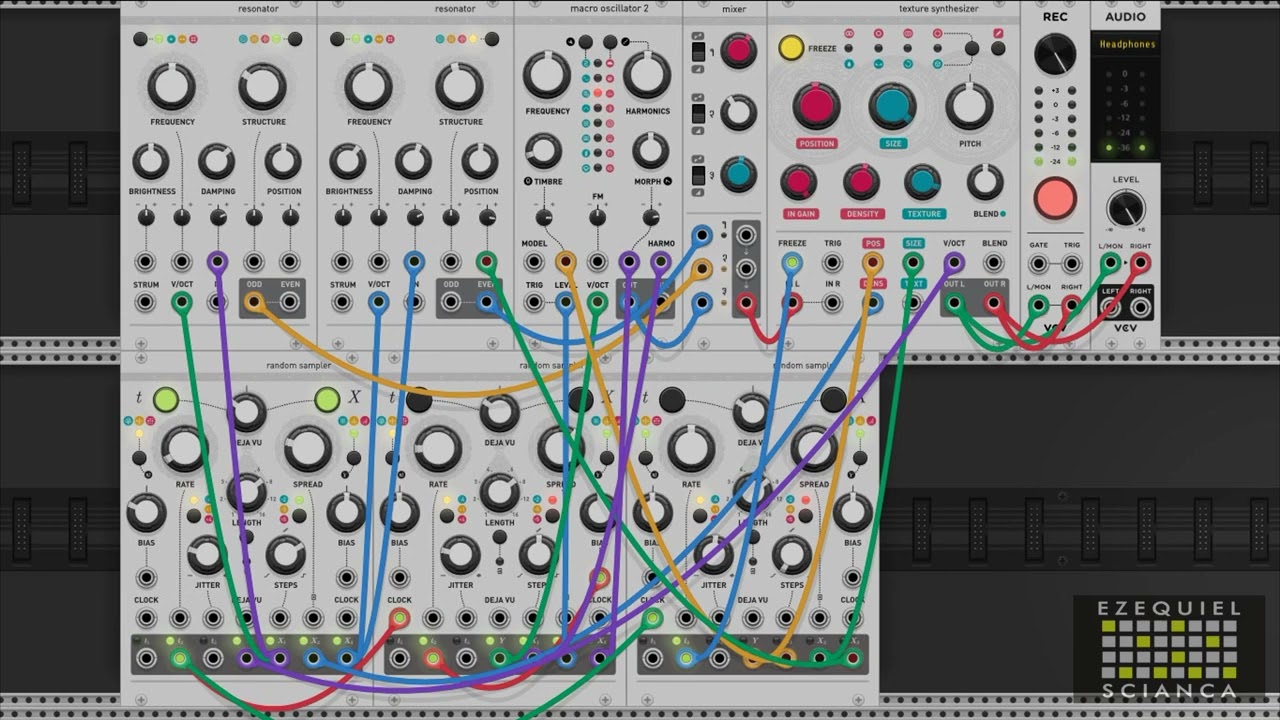Viewport: 1280px width, 720px height.
Task: Click middle random sampler CLOCK jack with red cable
Action: tap(399, 618)
